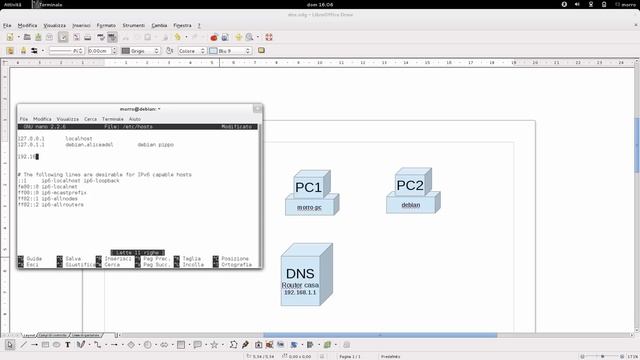Select the Text tool marked T
The height and width of the screenshot is (360, 640).
(68, 345)
